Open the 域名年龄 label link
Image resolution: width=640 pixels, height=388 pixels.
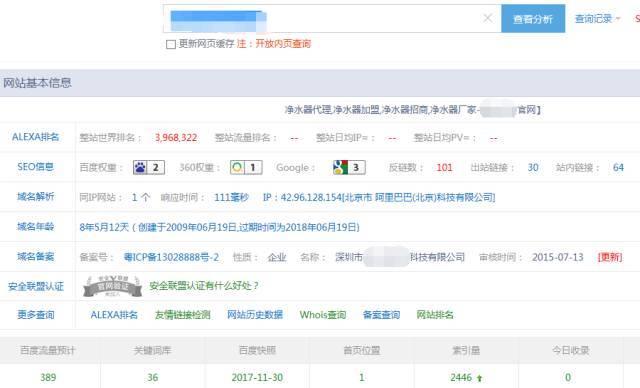click(x=36, y=226)
